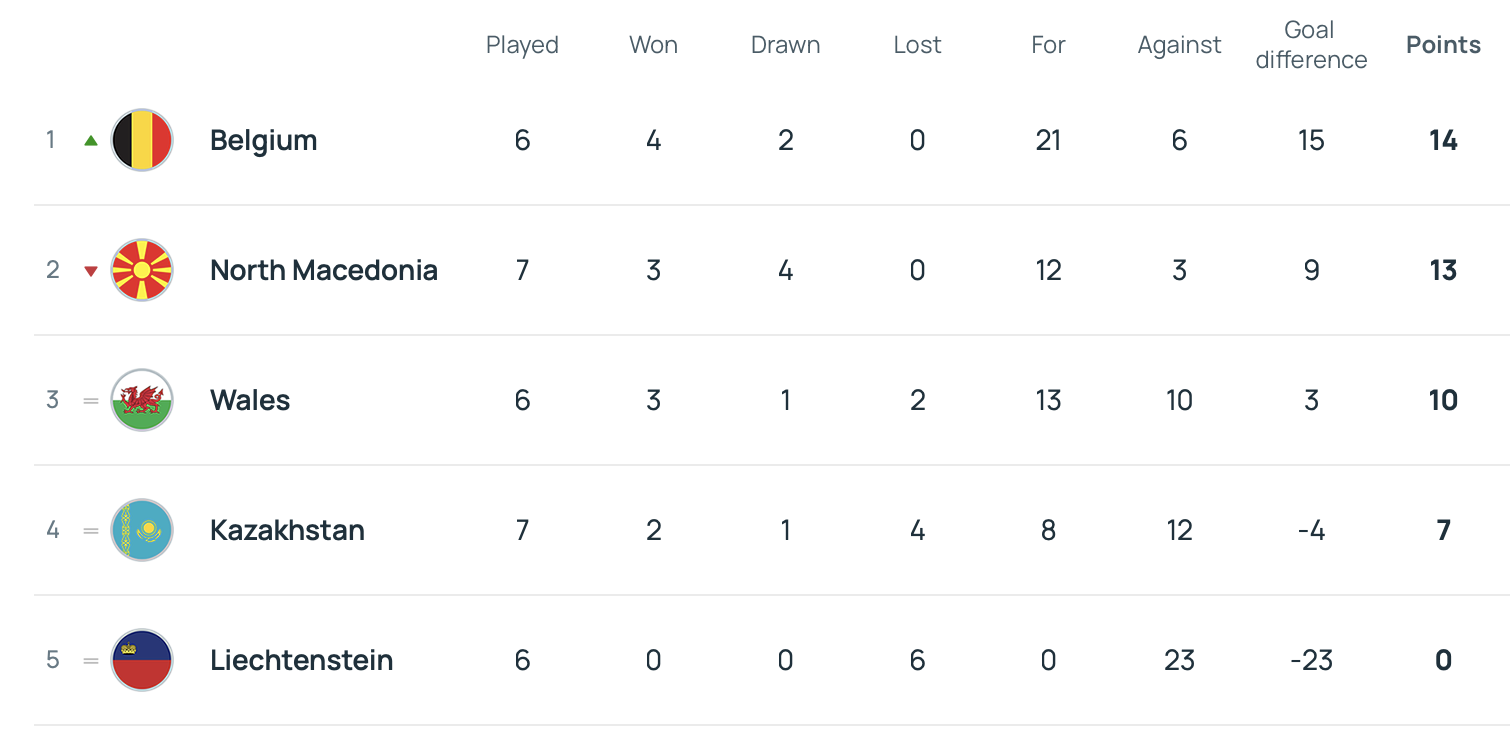Click the Played column header
1510x736 pixels.
coord(522,45)
